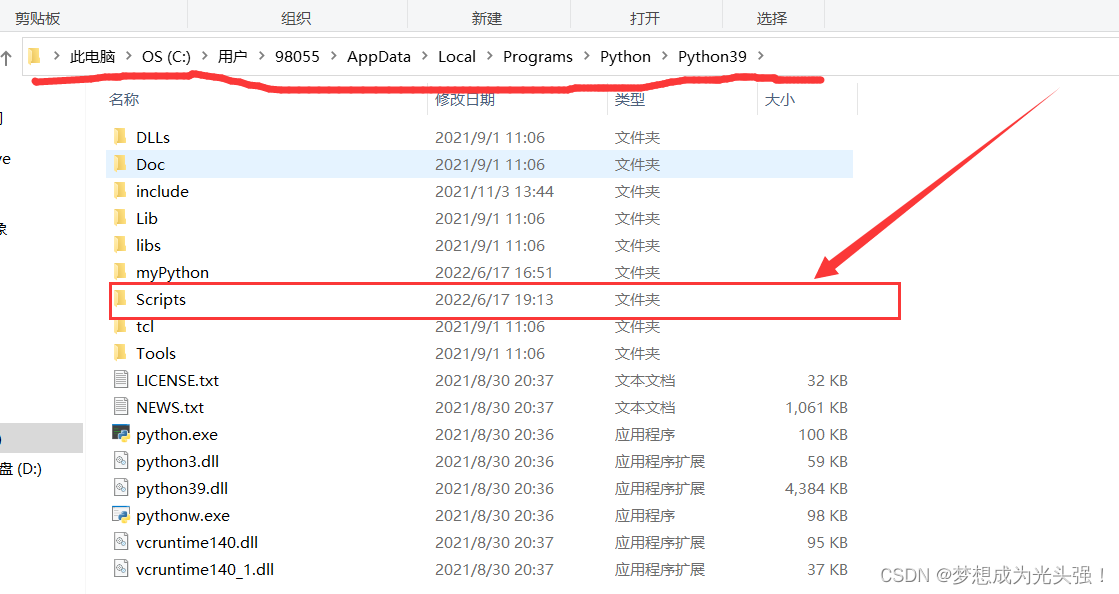Select the LICENSE.txt file name
Viewport: 1119px width, 594px height.
point(177,381)
